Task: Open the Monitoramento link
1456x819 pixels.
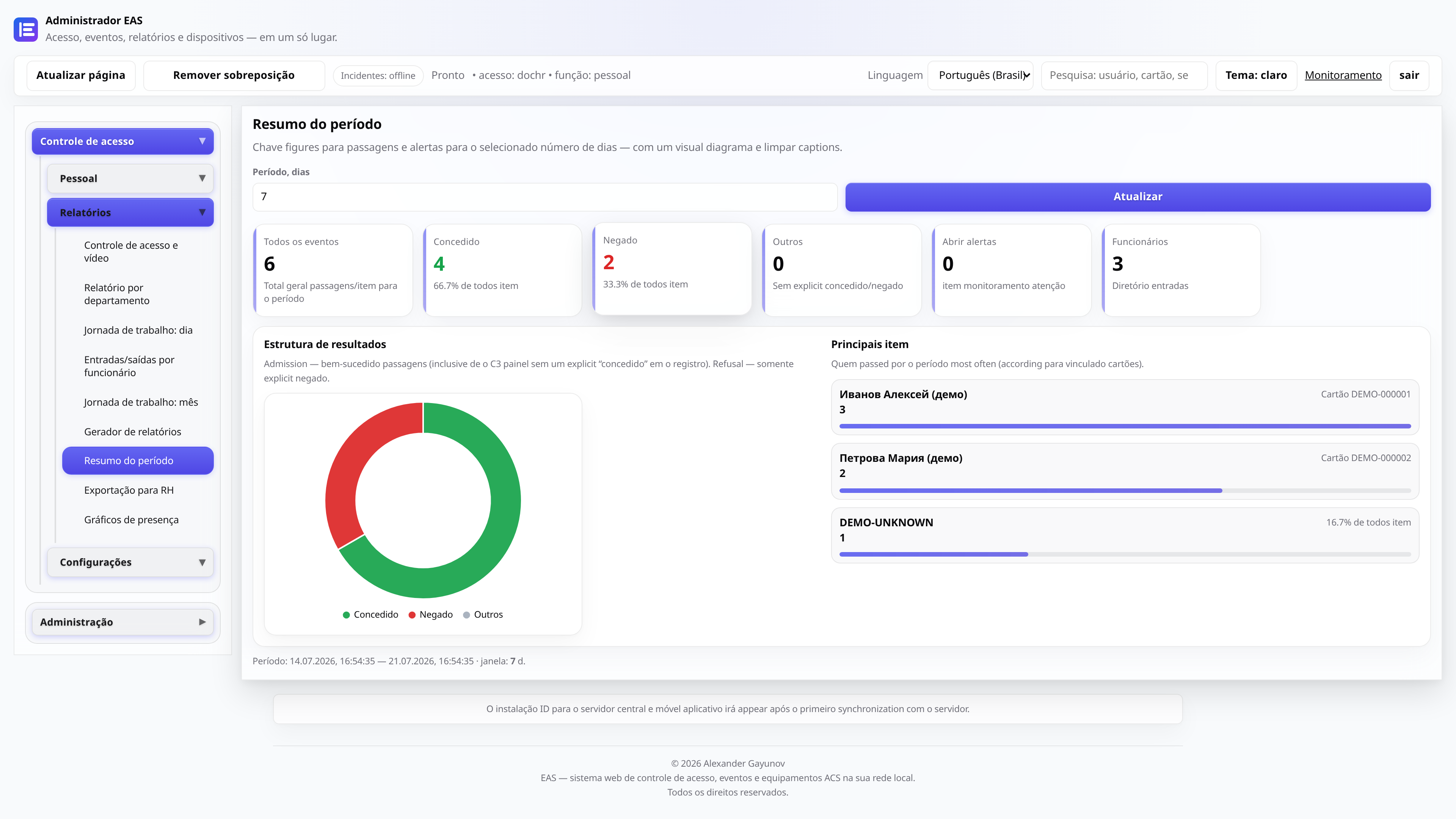Action: point(1343,75)
